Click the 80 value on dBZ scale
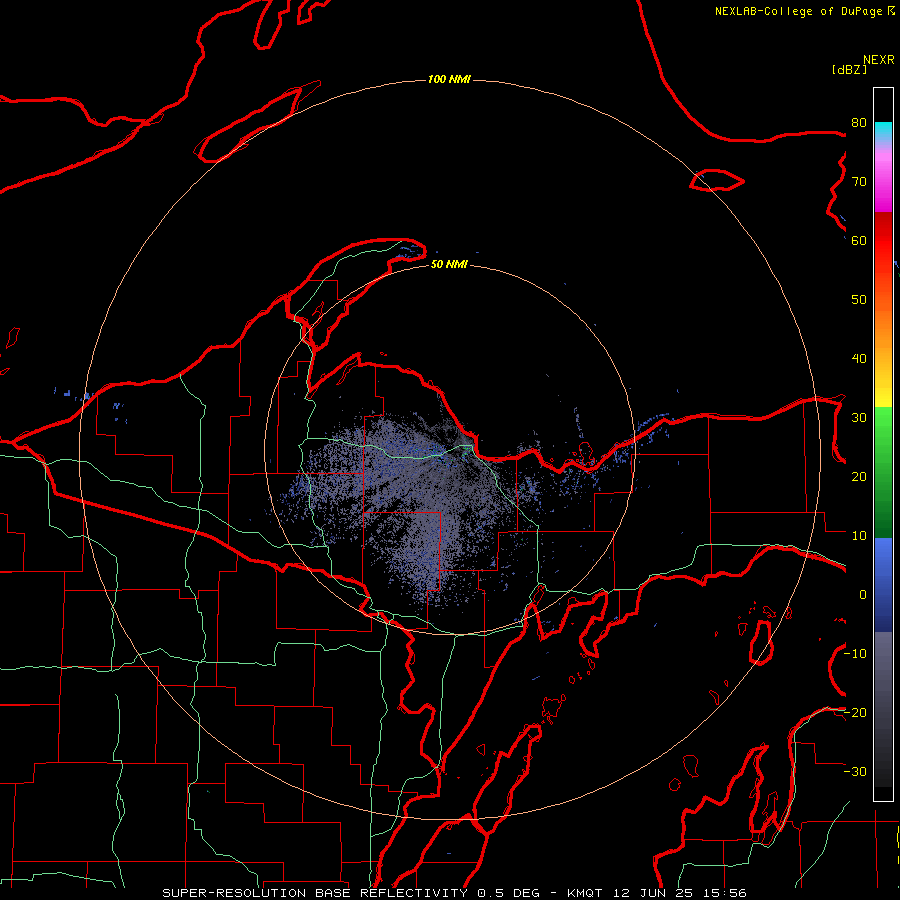The width and height of the screenshot is (900, 900). [859, 123]
